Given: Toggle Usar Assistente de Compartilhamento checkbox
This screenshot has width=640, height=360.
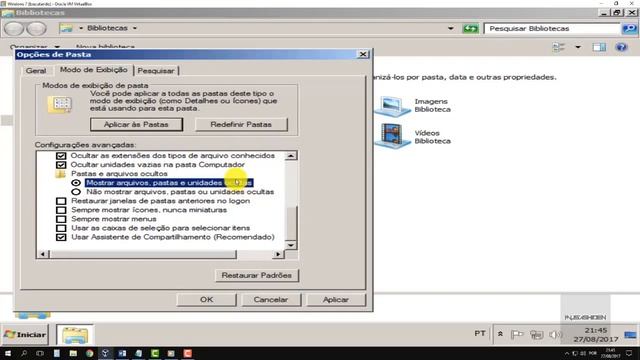Looking at the screenshot, I should tap(61, 237).
